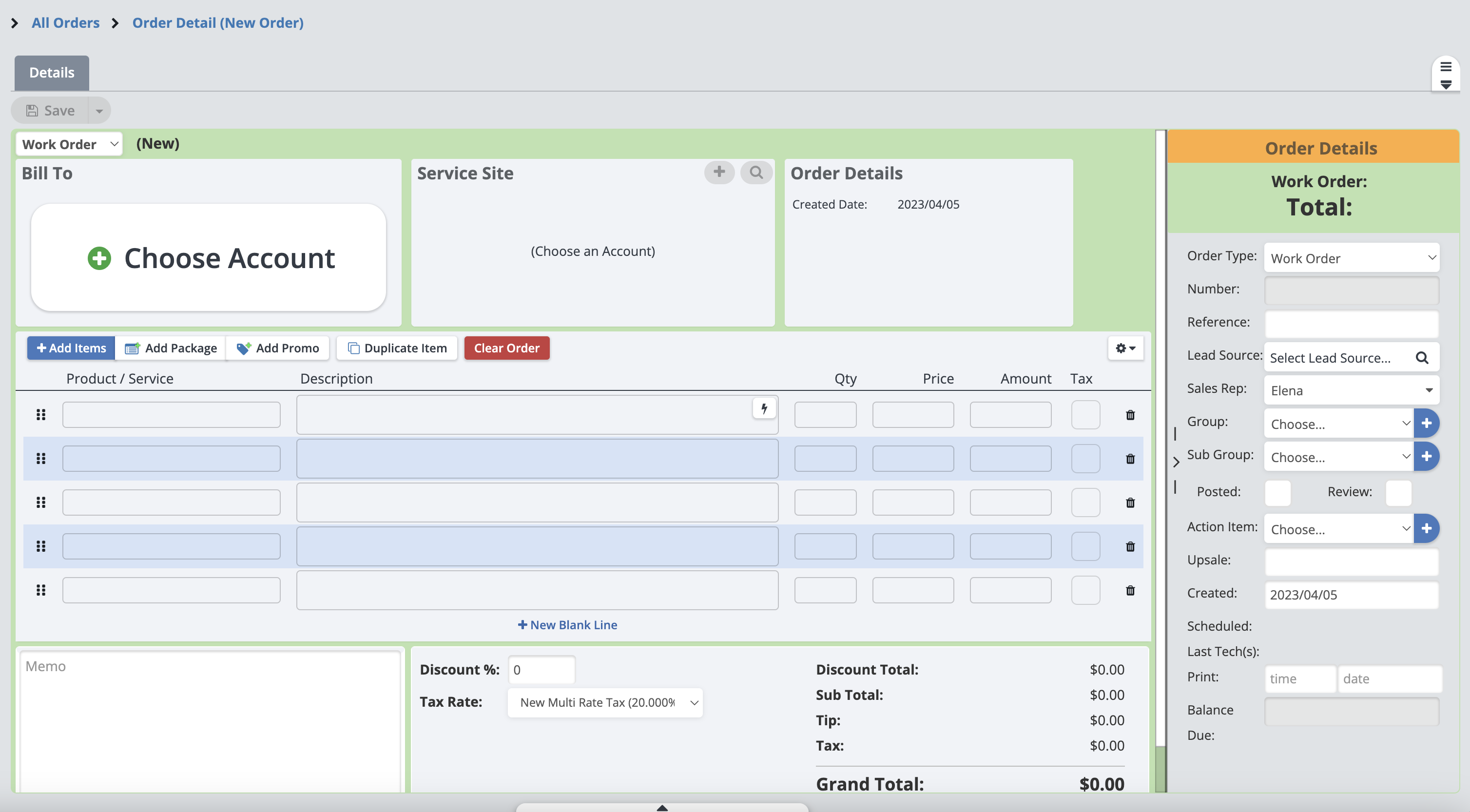
Task: Open the hamburger menu at top right
Action: point(1446,67)
